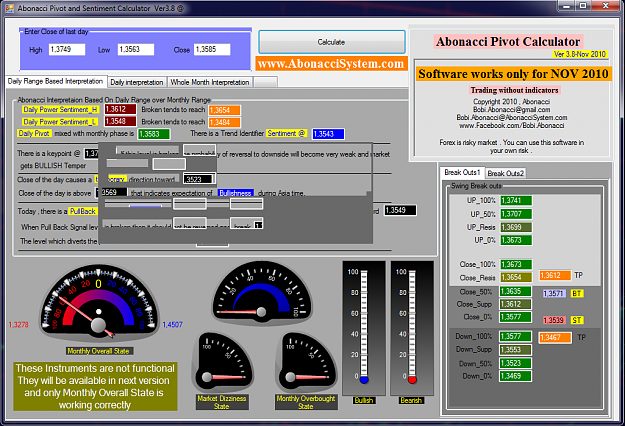Click orange target value 1,3654
The height and width of the screenshot is (426, 625).
224,110
